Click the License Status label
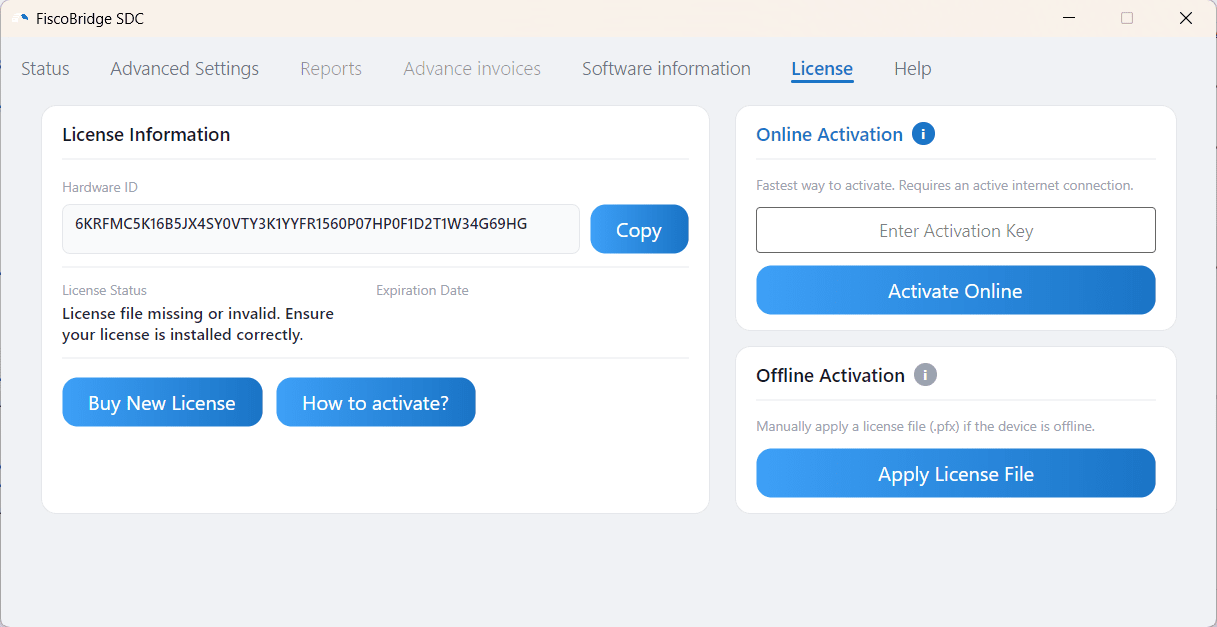 click(x=104, y=290)
